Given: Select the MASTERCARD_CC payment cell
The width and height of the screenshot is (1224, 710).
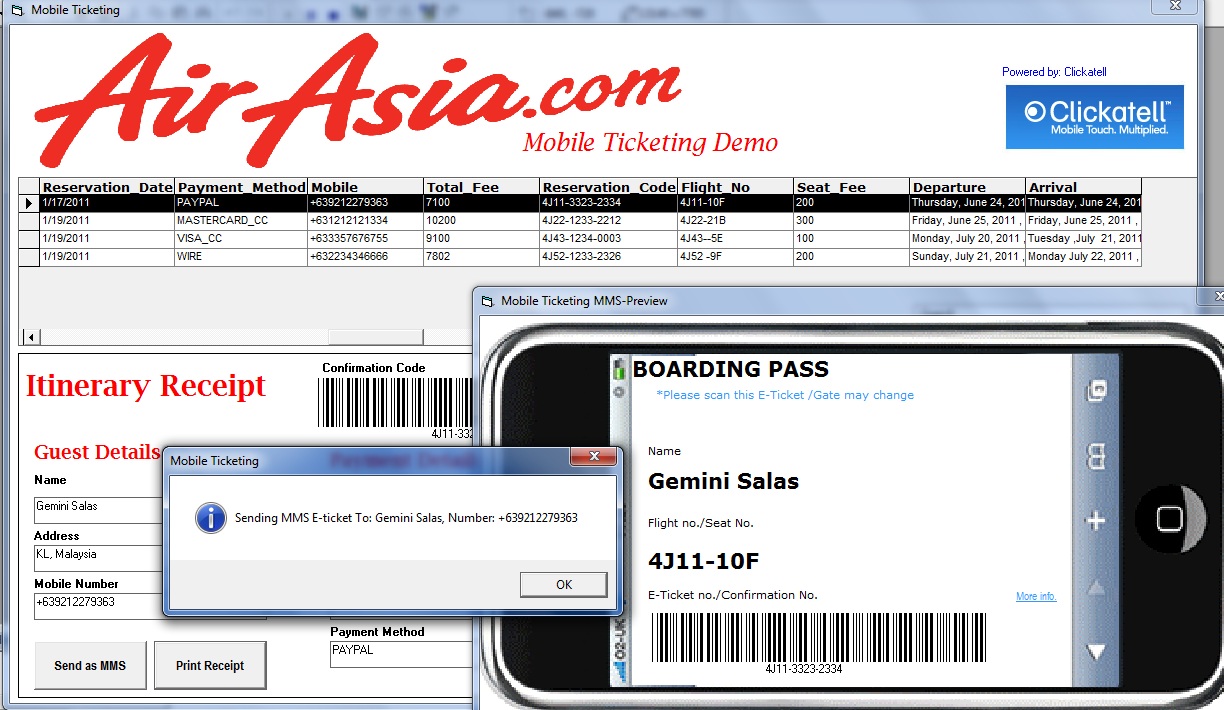Looking at the screenshot, I should [x=242, y=221].
